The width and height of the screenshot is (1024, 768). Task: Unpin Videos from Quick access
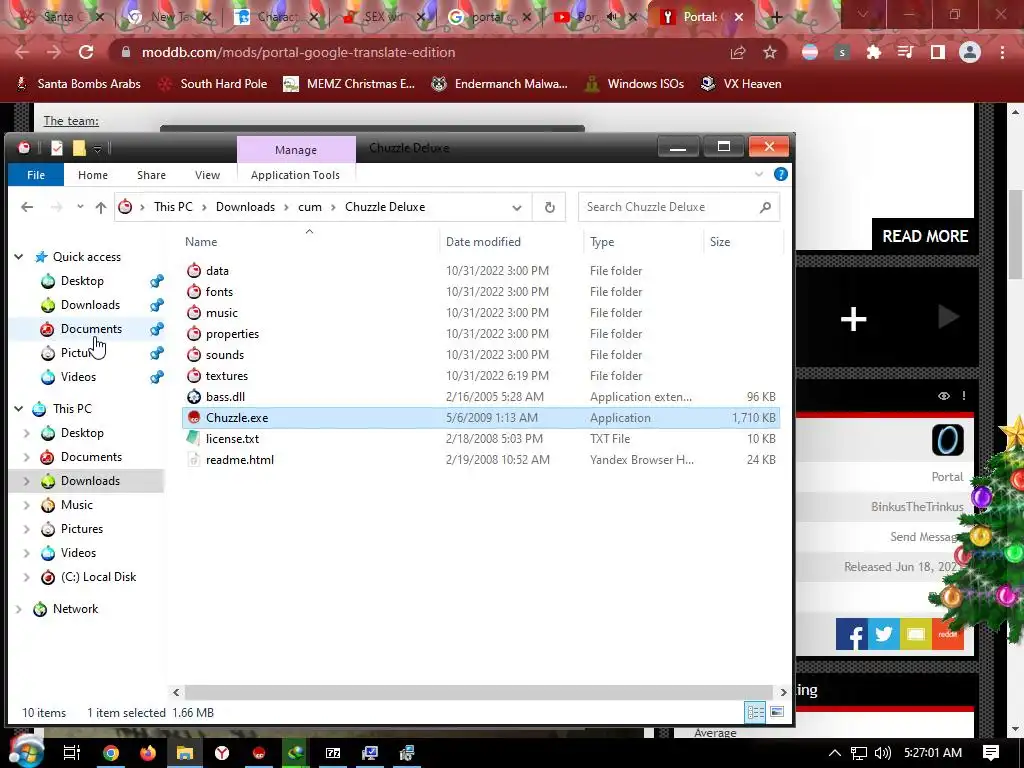click(157, 377)
